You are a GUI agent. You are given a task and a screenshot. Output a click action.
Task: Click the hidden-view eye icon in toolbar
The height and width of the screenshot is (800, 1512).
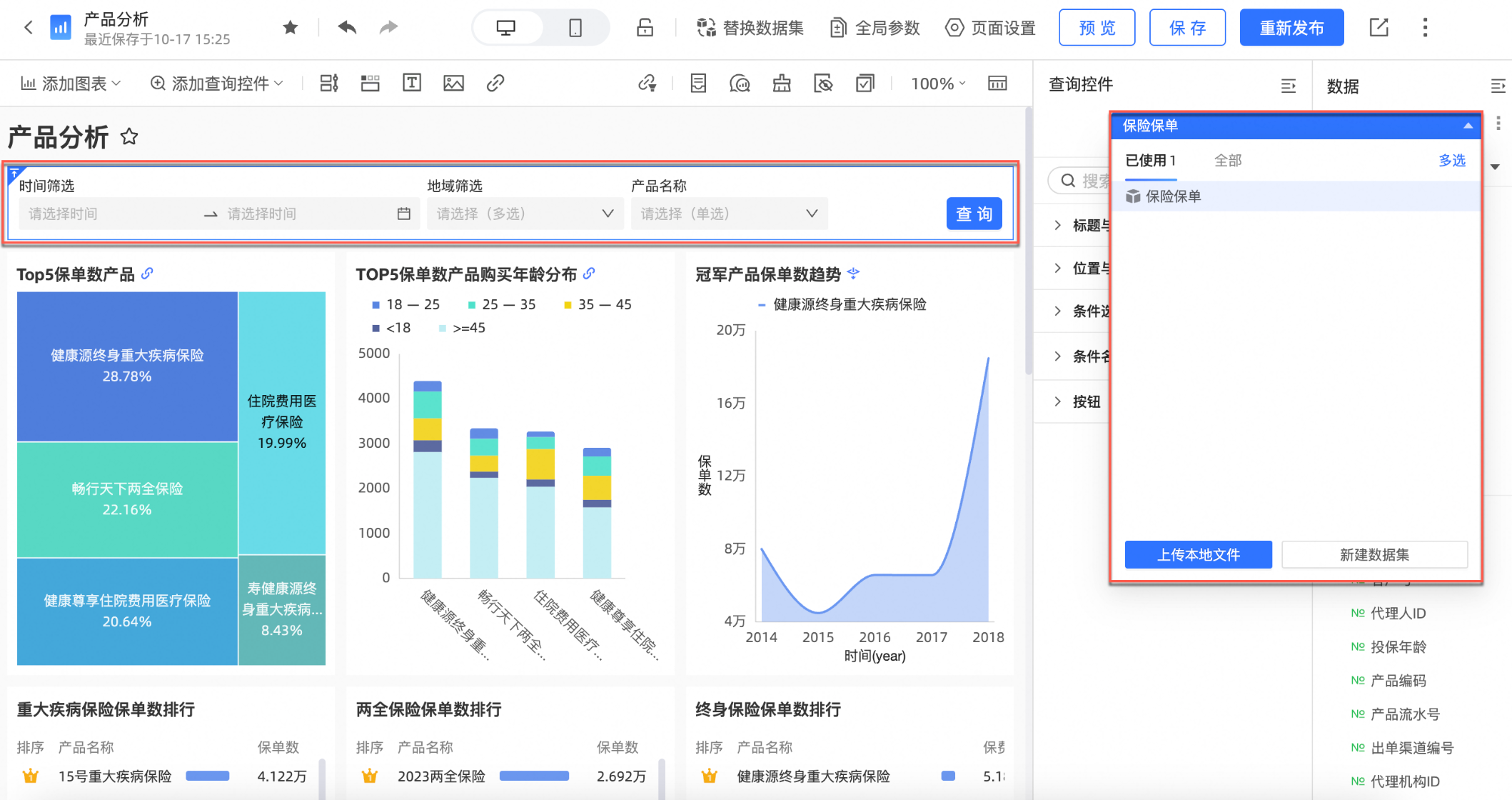point(823,84)
